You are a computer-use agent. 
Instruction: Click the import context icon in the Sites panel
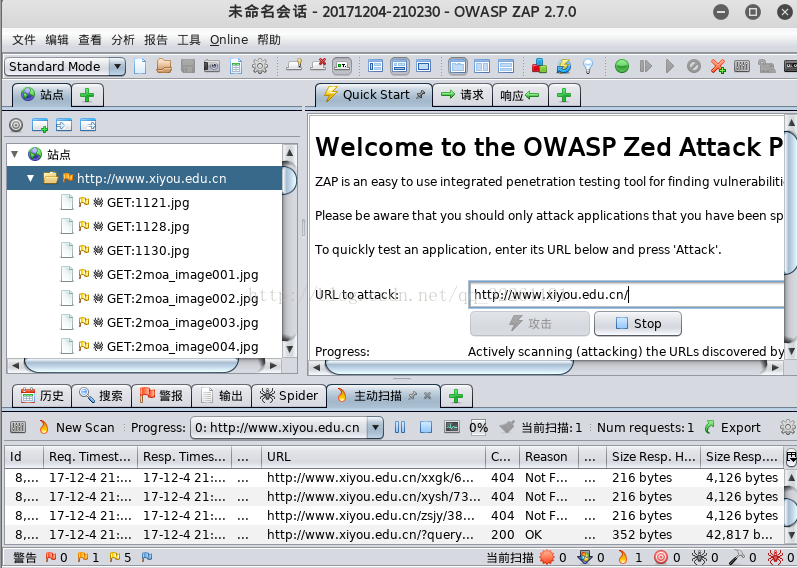click(64, 125)
